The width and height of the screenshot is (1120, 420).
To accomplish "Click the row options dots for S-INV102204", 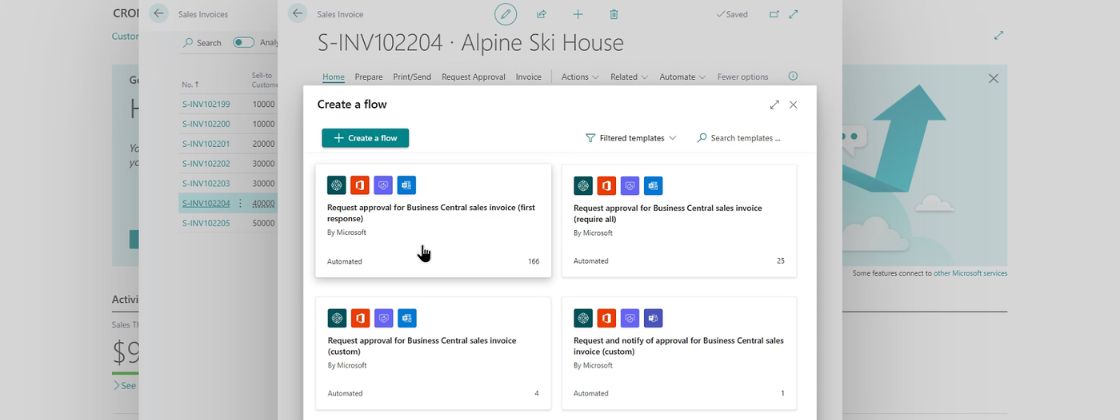I will (240, 204).
